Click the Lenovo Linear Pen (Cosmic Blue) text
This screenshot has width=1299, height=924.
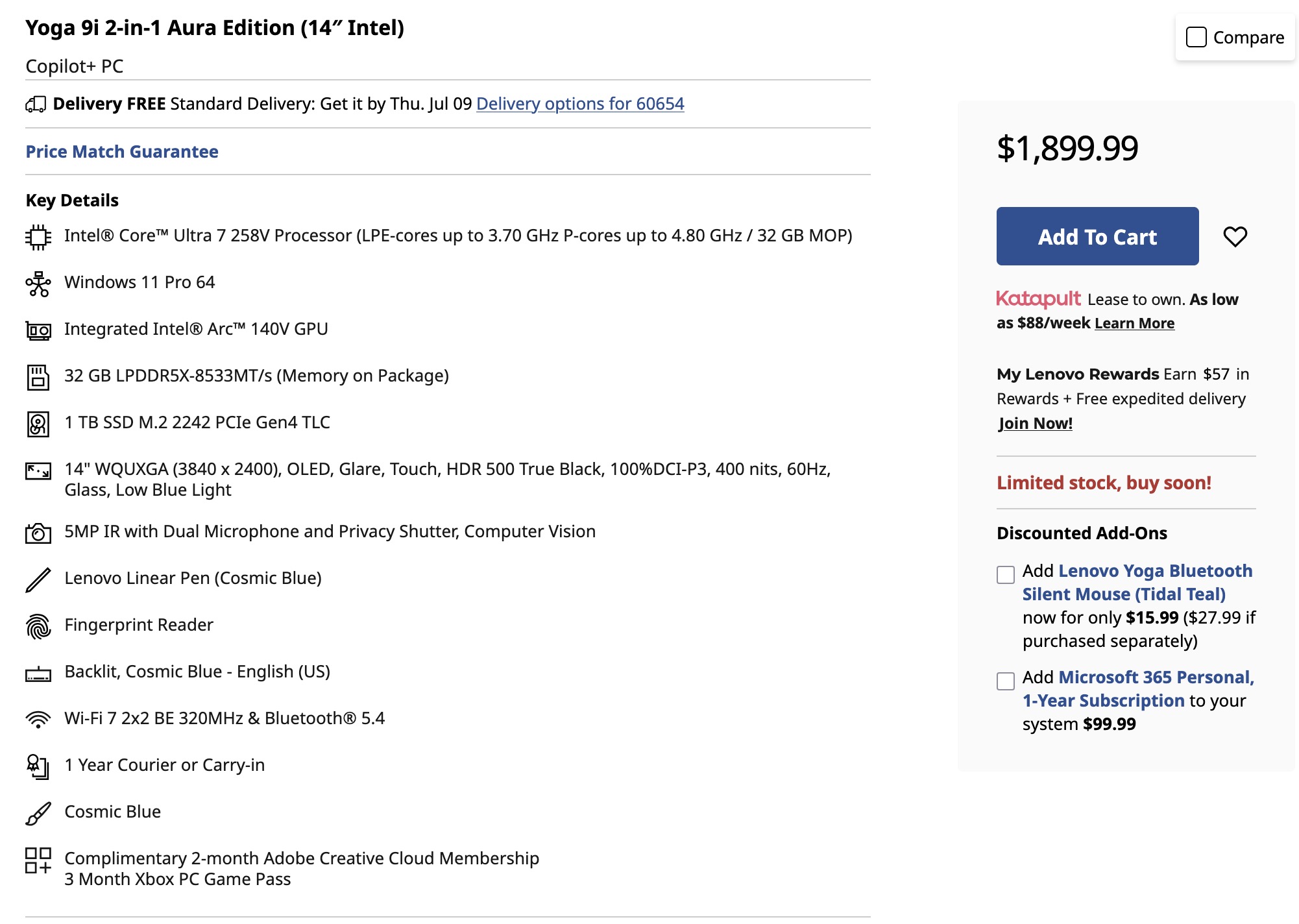pyautogui.click(x=193, y=578)
